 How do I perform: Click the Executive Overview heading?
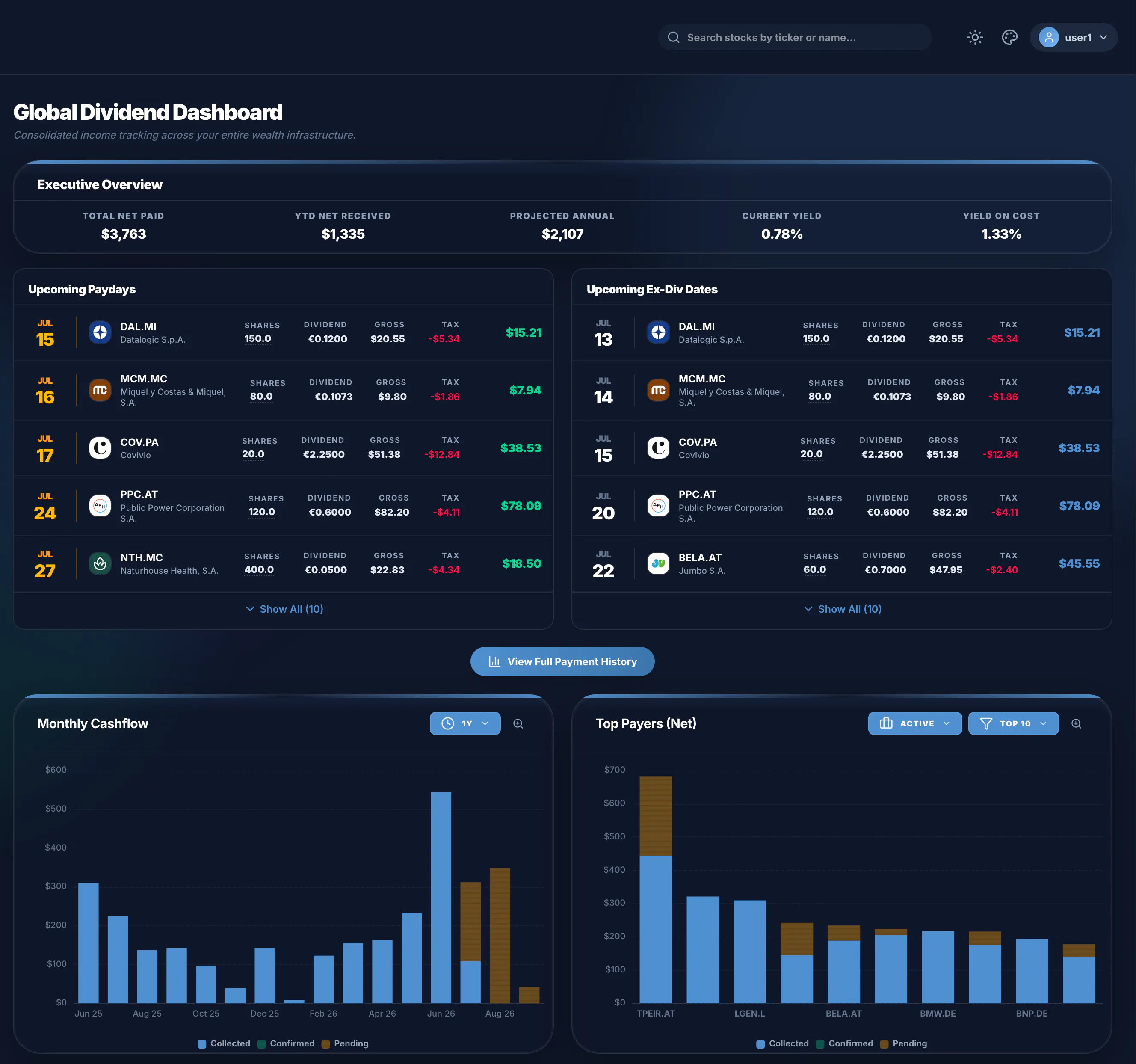99,184
